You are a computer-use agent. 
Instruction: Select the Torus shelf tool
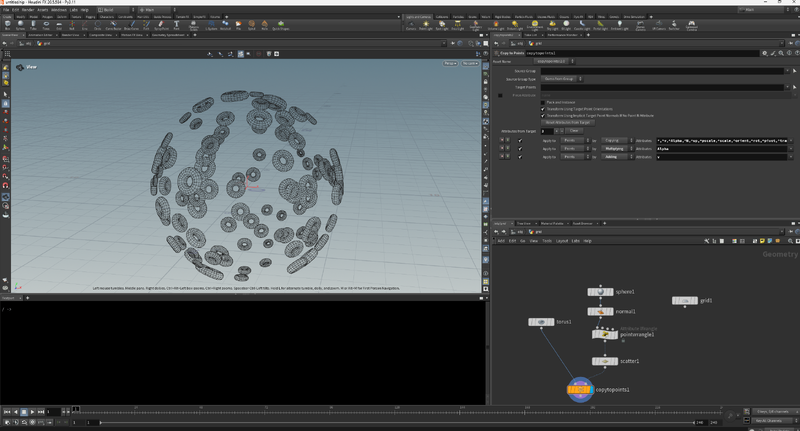coord(46,24)
